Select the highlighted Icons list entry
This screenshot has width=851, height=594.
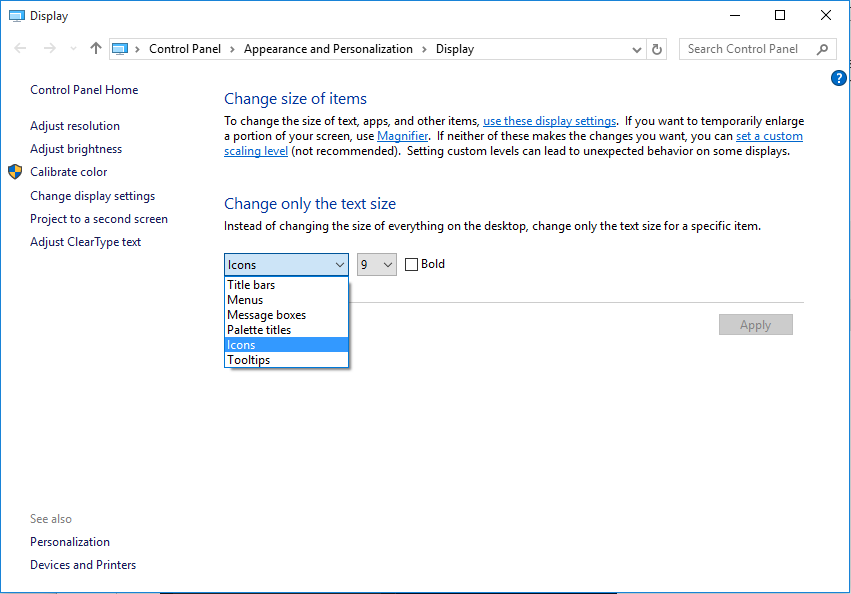[x=286, y=345]
